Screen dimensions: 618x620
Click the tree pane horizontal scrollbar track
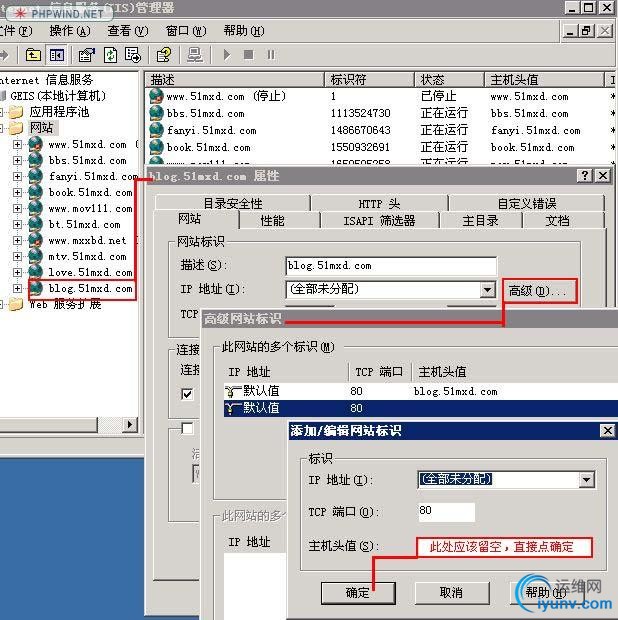[x=110, y=425]
